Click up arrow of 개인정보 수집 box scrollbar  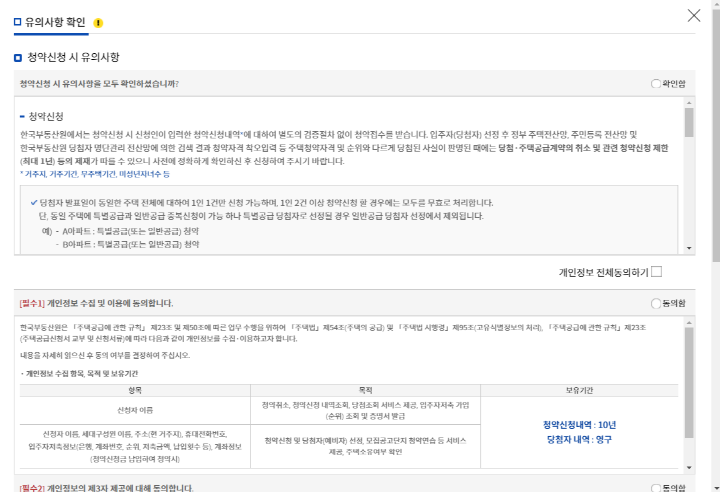pos(689,323)
